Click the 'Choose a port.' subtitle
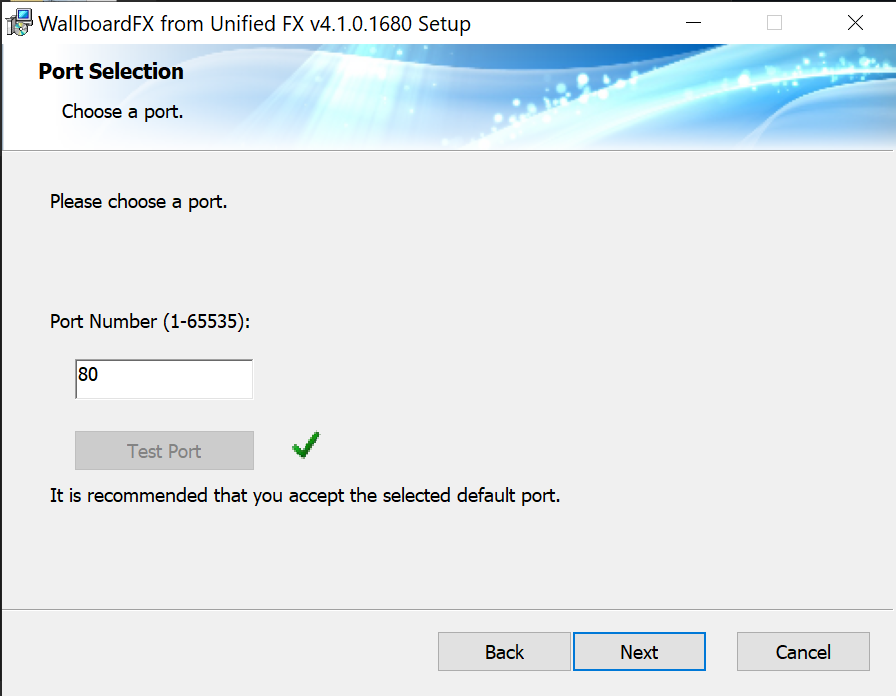Viewport: 896px width, 696px height. 122,111
